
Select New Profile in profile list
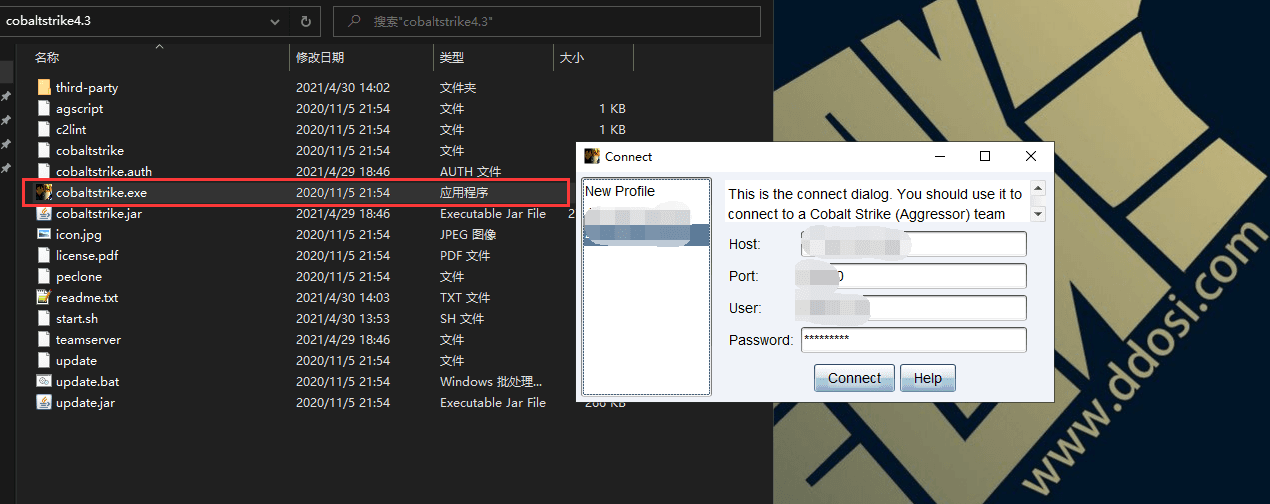click(620, 191)
